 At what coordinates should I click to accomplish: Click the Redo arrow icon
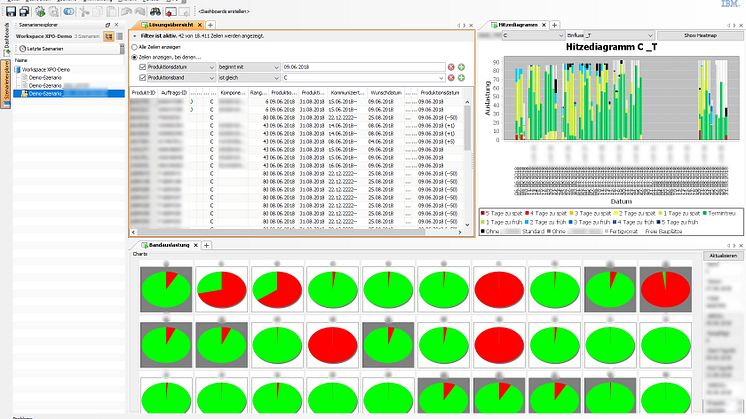(140, 11)
